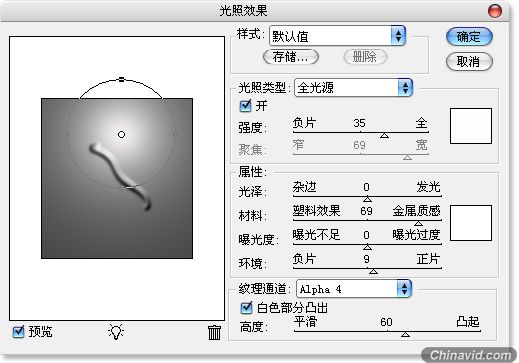The height and width of the screenshot is (363, 519).
Task: Click the gray preview image thumbnail
Action: 117,178
